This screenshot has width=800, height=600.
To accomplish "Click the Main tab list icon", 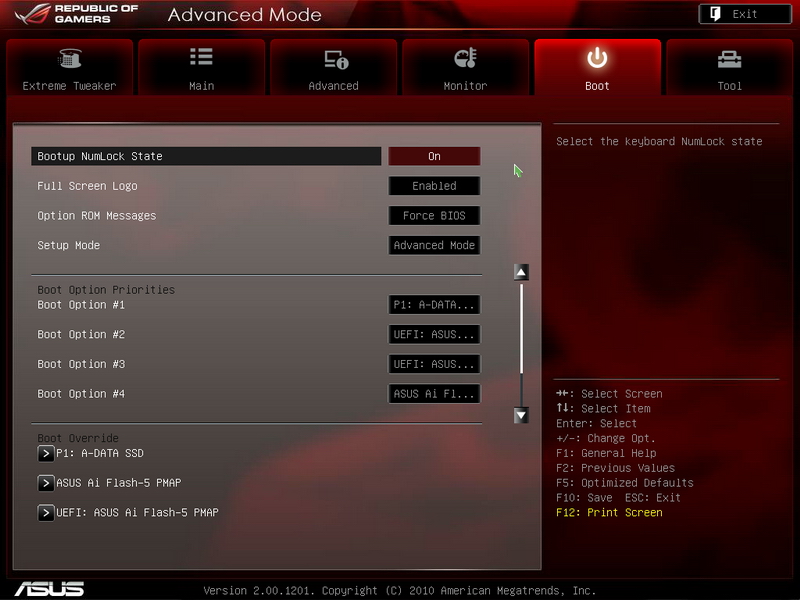I will pyautogui.click(x=201, y=57).
